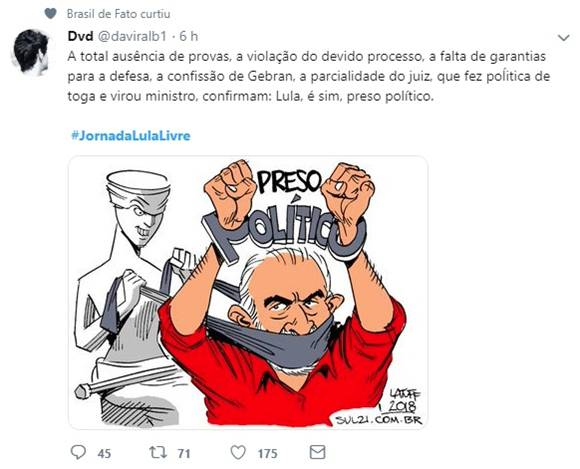This screenshot has height=469, width=580.
Task: Open the @daviralb1 handle
Action: pyautogui.click(x=134, y=36)
